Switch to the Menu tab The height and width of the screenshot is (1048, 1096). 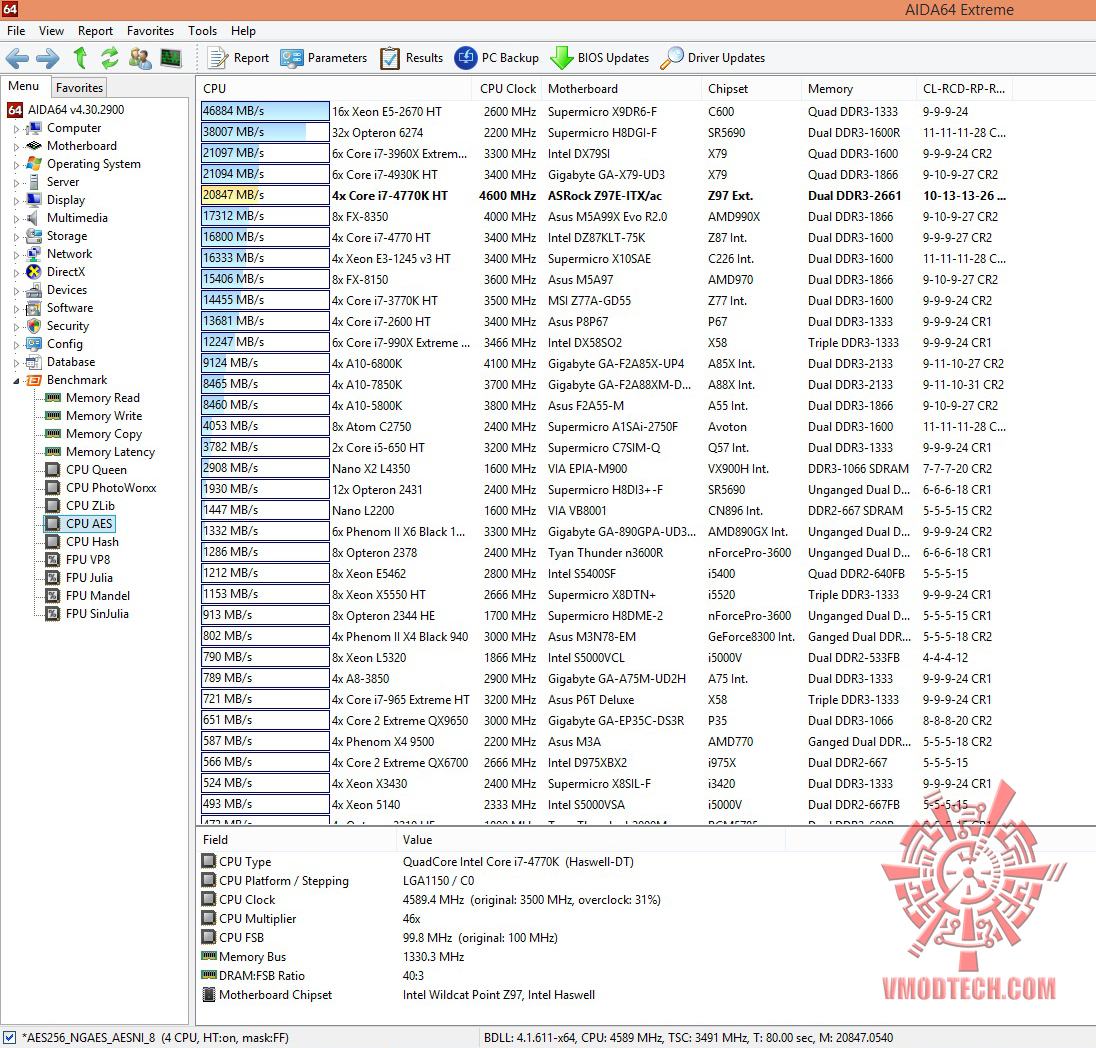(x=24, y=86)
